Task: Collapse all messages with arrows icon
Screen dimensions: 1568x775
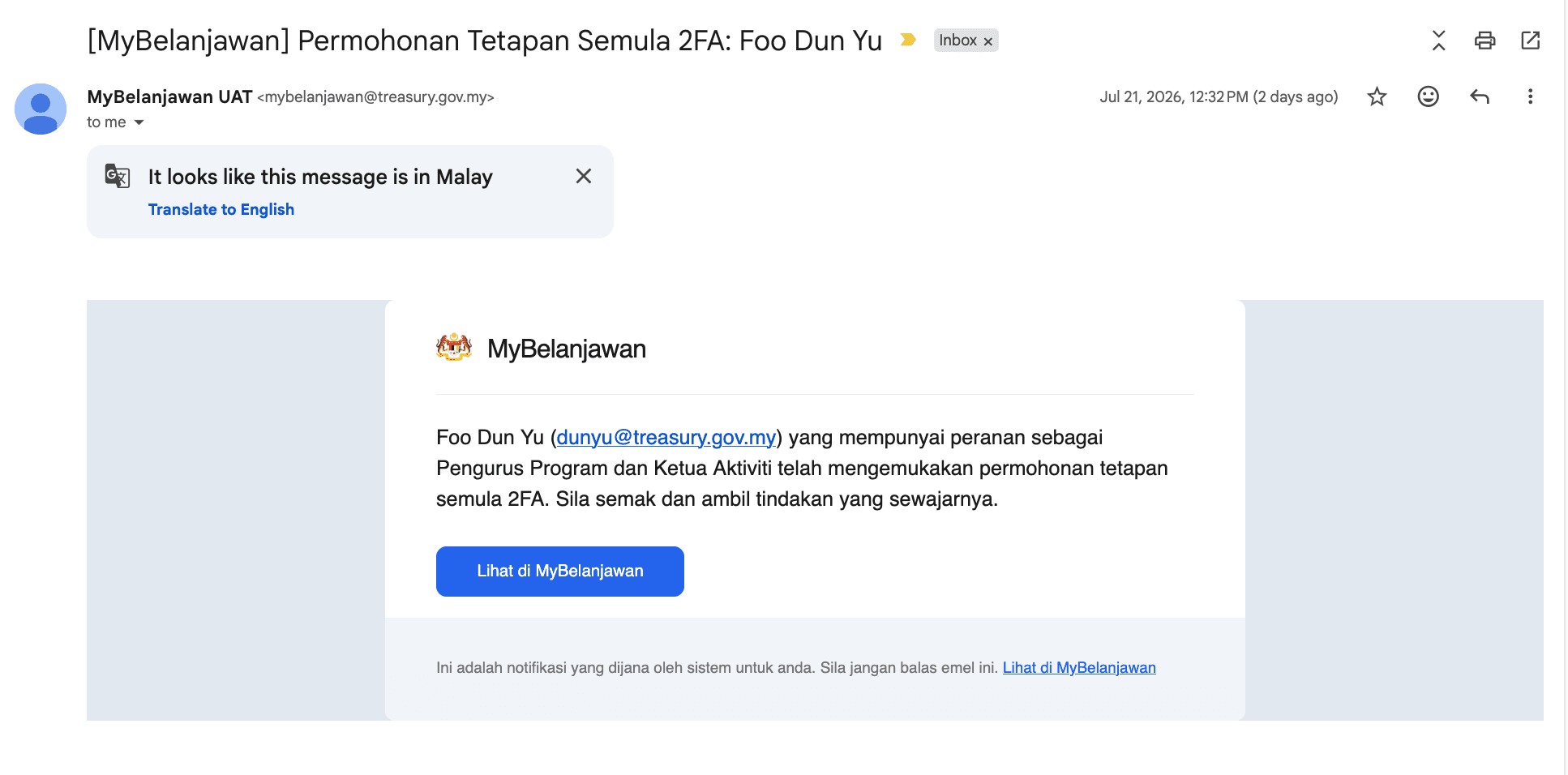Action: click(1438, 41)
